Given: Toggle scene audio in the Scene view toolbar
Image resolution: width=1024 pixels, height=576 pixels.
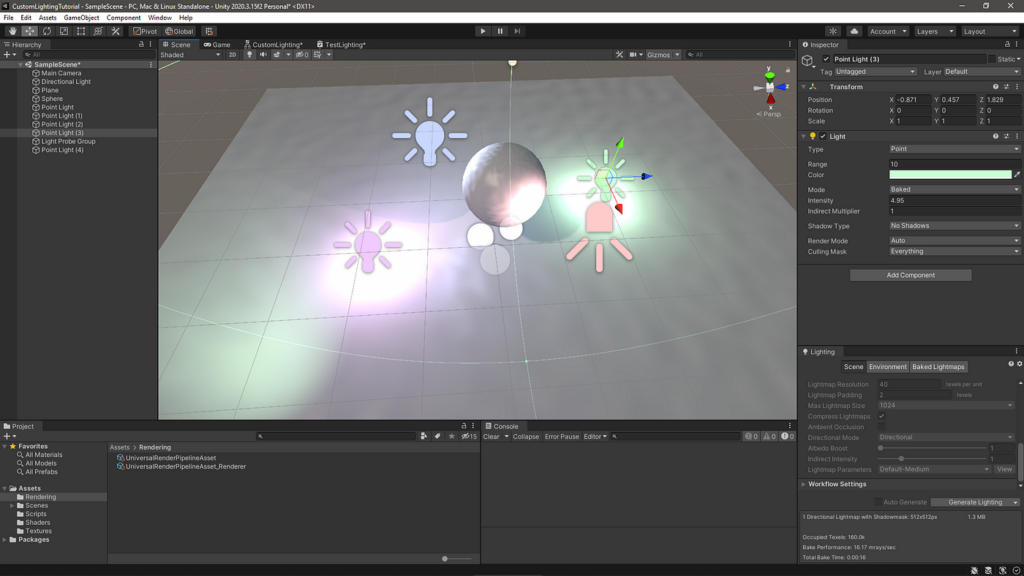Looking at the screenshot, I should [263, 54].
